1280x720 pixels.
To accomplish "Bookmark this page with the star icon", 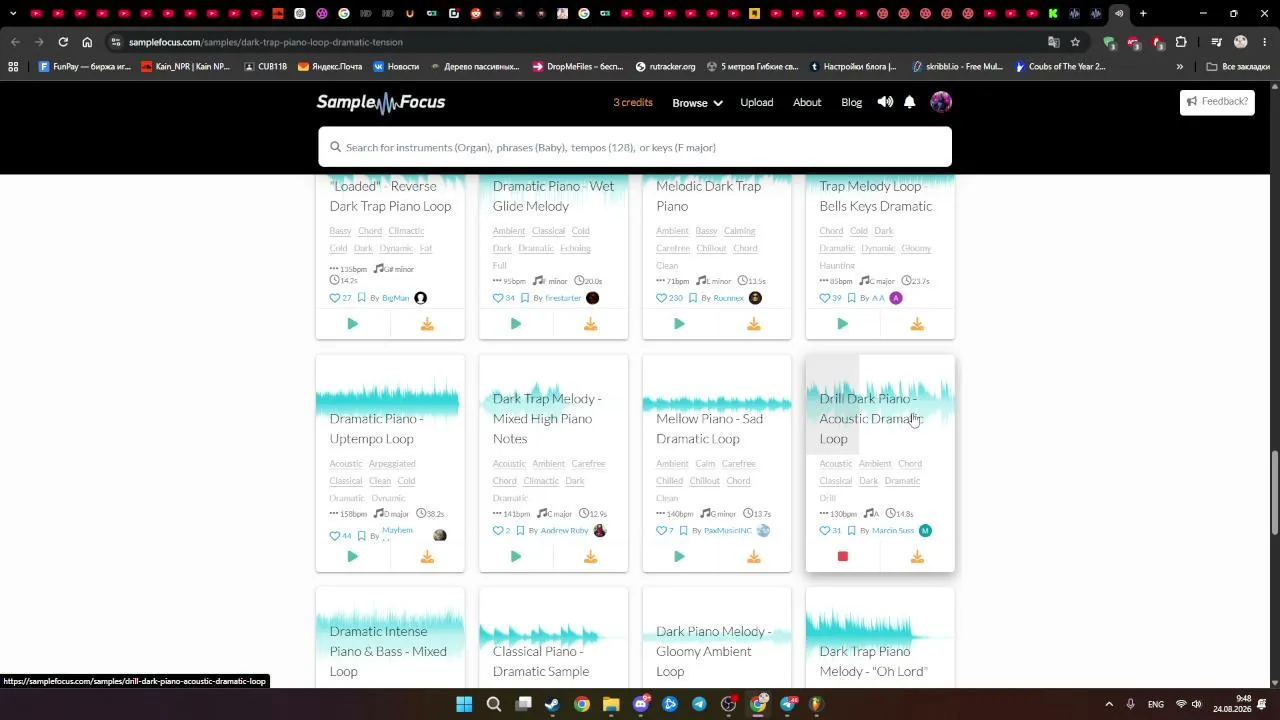I will pos(1075,42).
